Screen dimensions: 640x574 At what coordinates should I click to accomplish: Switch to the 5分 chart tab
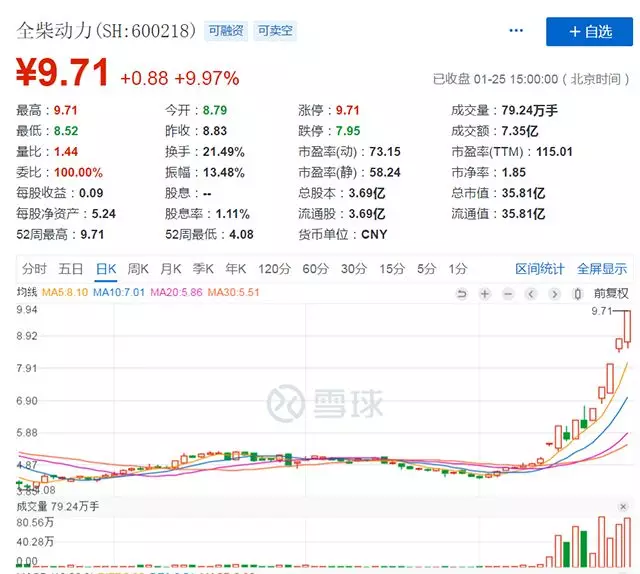(x=427, y=269)
